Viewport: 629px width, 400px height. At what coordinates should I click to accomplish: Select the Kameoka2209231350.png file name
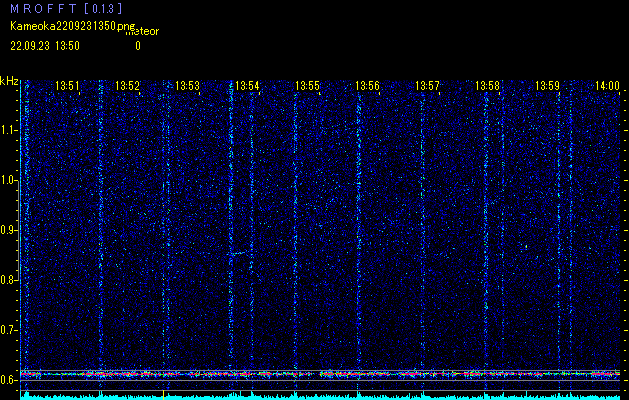point(73,26)
